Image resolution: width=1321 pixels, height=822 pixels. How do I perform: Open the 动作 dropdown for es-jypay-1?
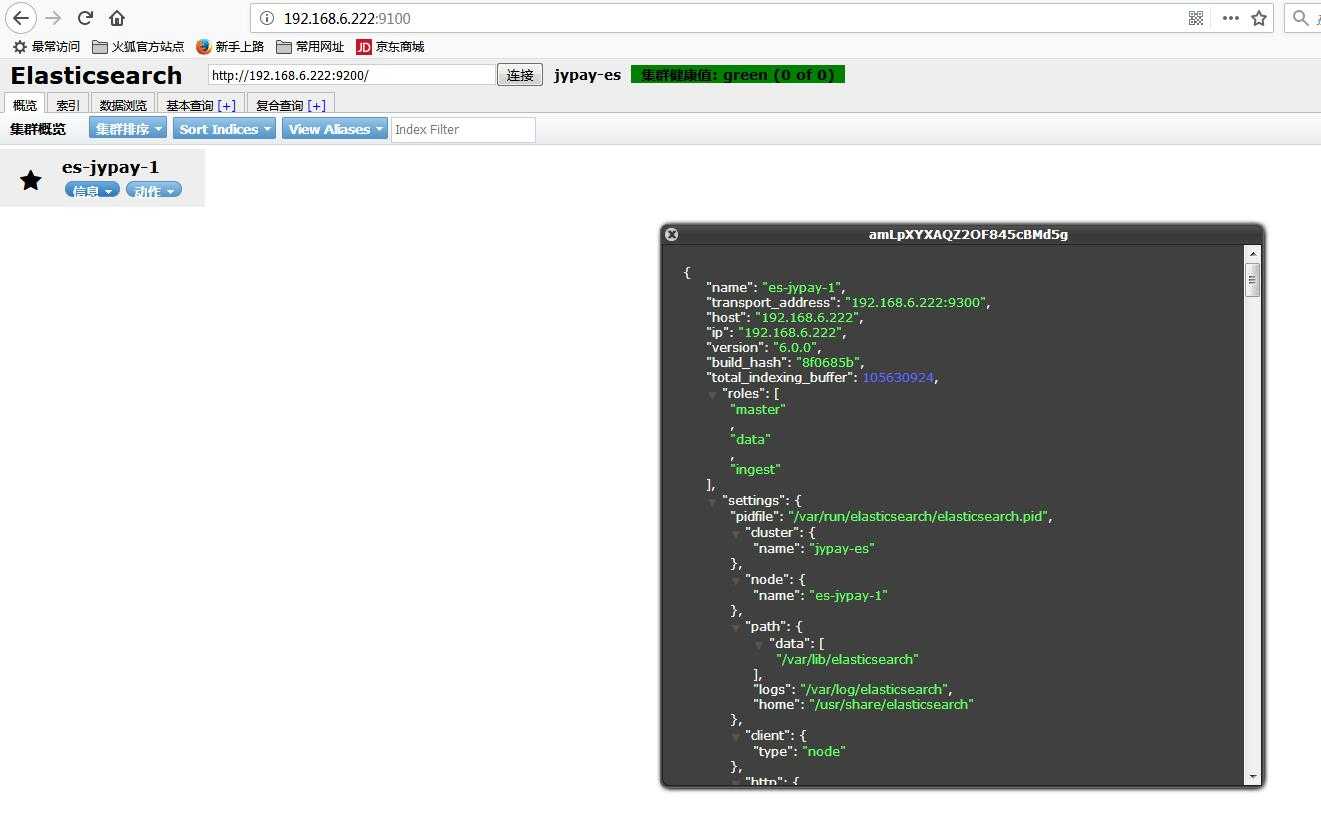pyautogui.click(x=154, y=190)
